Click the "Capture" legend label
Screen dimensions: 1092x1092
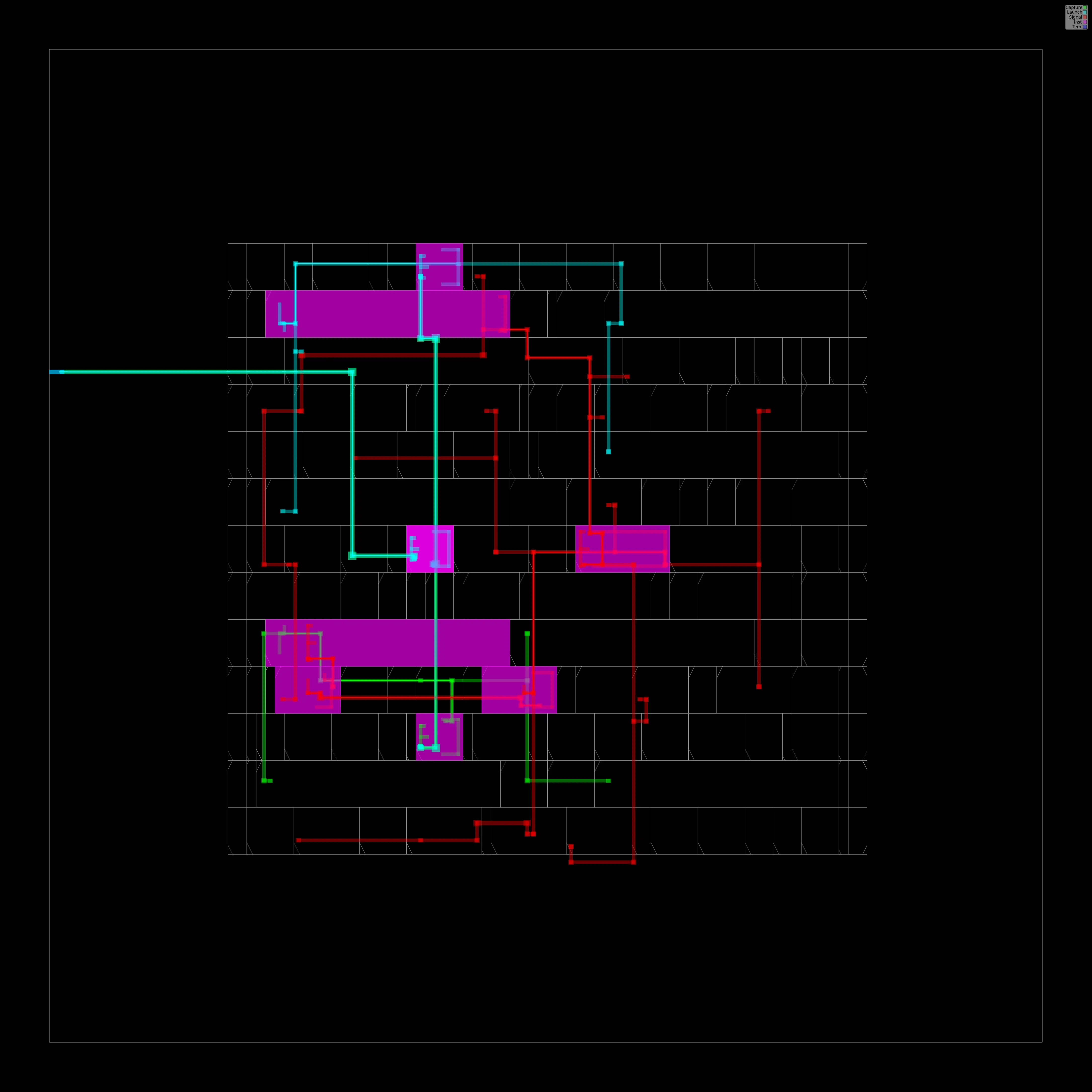(x=1074, y=7)
